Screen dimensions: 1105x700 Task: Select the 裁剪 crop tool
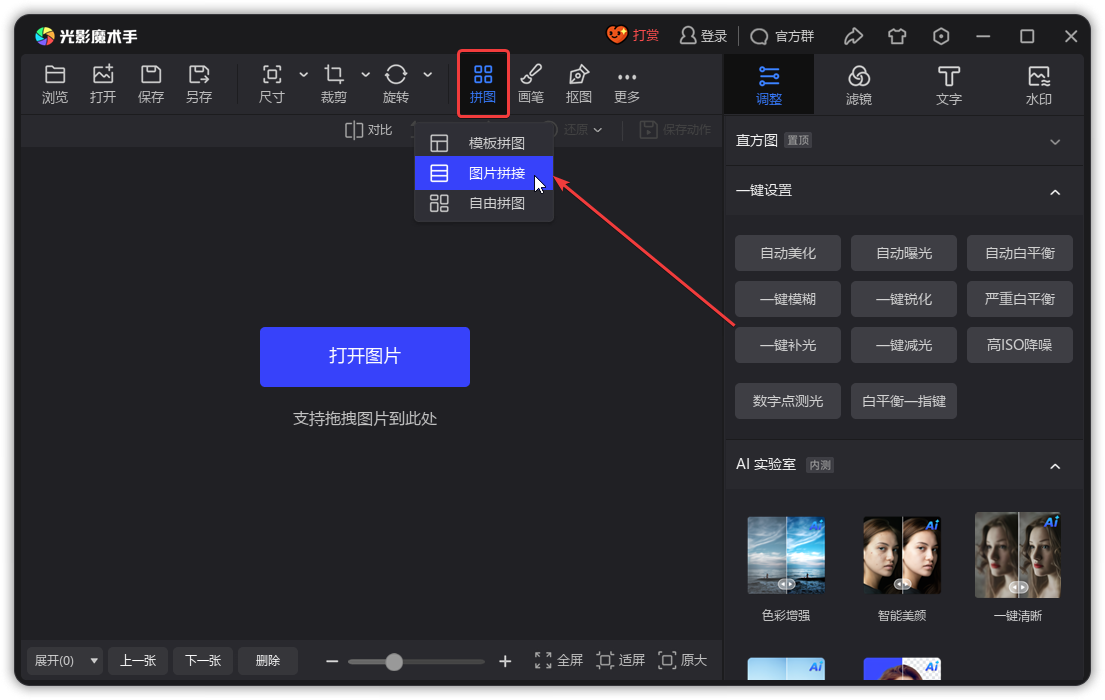point(334,84)
